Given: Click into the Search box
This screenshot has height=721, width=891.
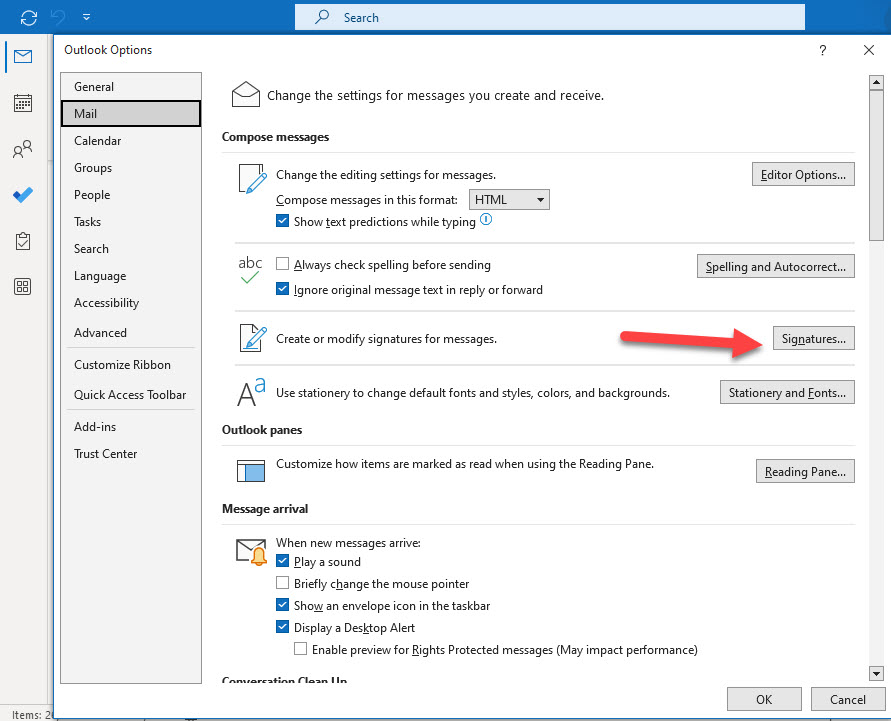Looking at the screenshot, I should coord(549,17).
